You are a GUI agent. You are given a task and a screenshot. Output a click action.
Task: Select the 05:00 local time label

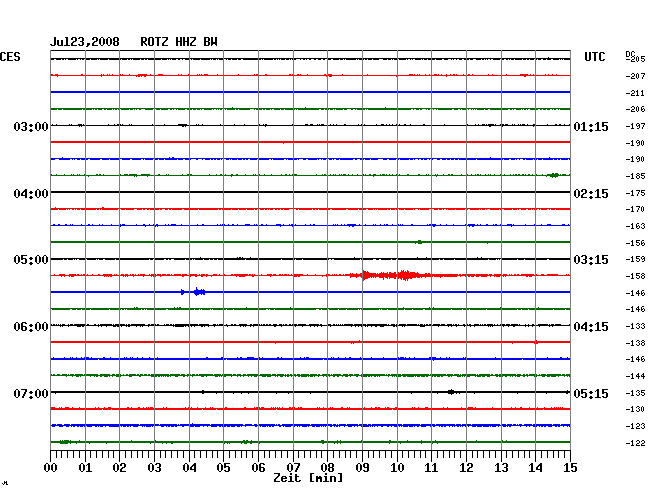pos(31,260)
